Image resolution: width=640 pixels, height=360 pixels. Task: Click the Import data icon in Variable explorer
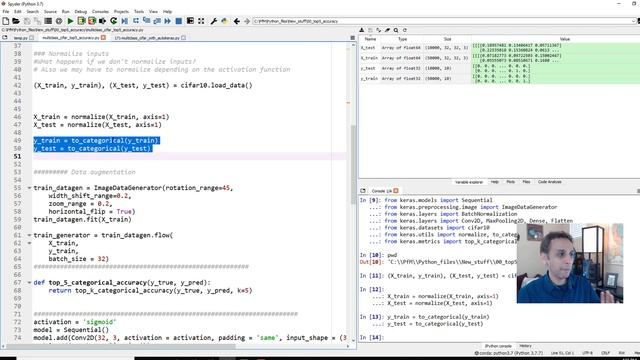(362, 30)
